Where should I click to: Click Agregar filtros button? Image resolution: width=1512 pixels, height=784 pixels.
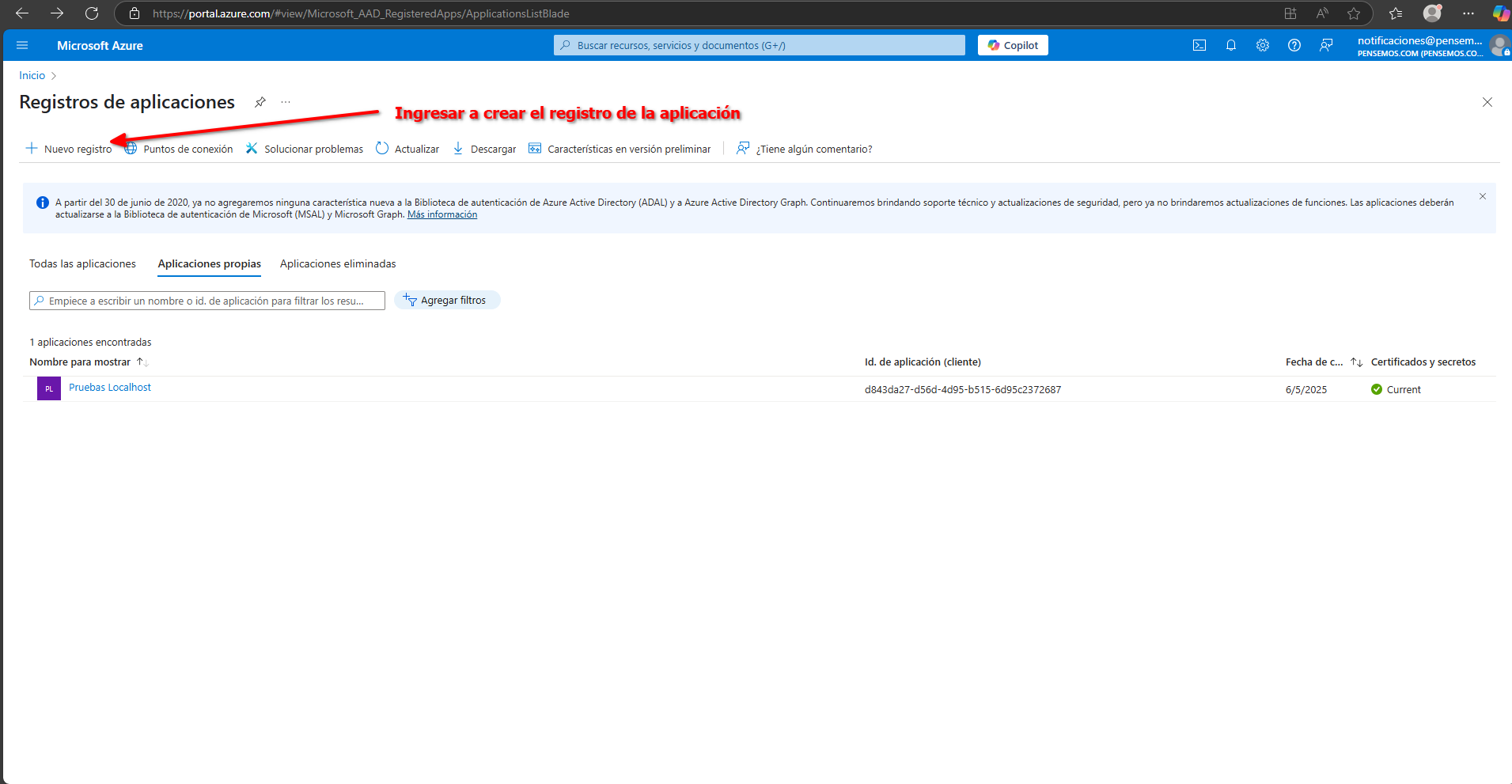446,301
